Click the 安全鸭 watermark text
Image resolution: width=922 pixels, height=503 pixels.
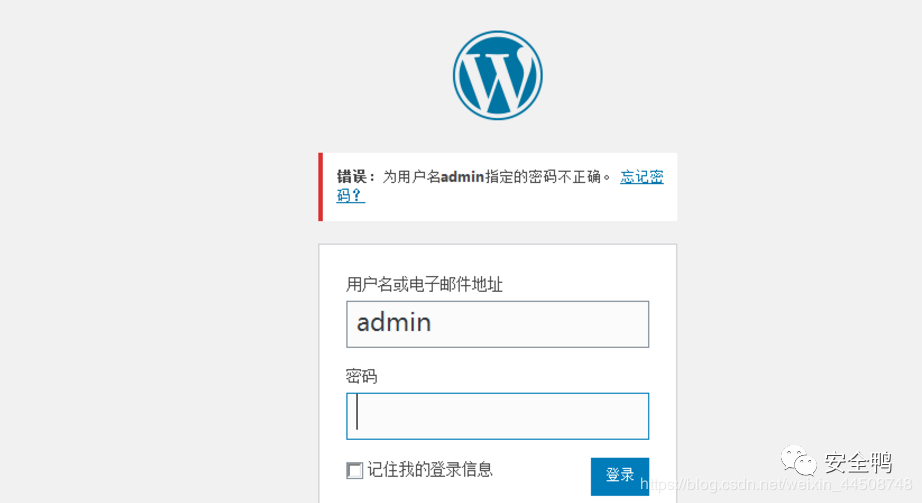857,462
